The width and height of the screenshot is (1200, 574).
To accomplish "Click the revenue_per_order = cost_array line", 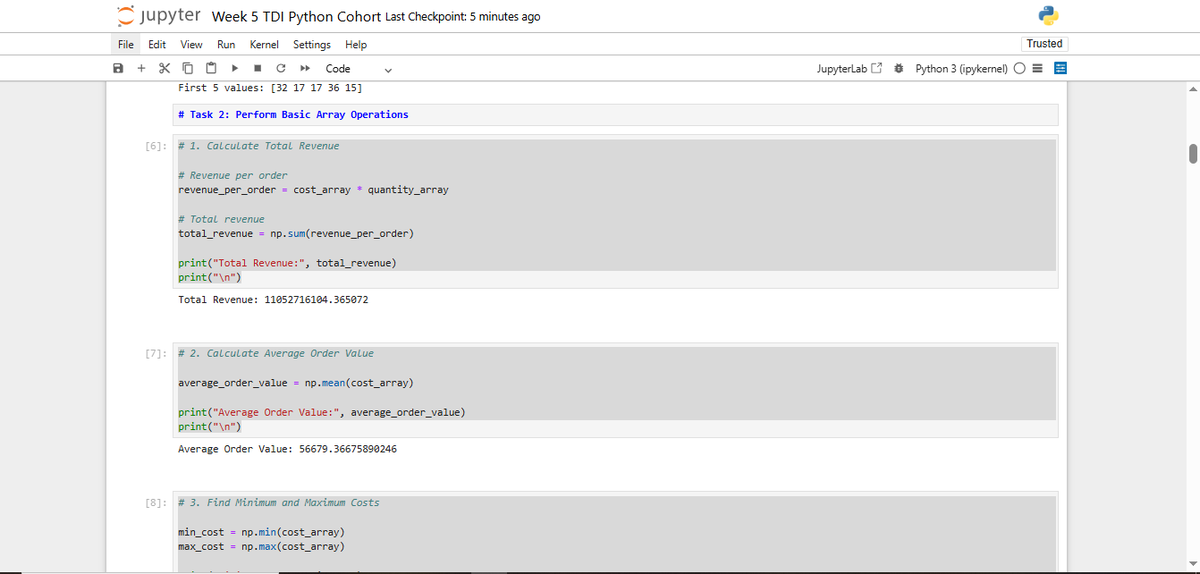I will tap(313, 190).
